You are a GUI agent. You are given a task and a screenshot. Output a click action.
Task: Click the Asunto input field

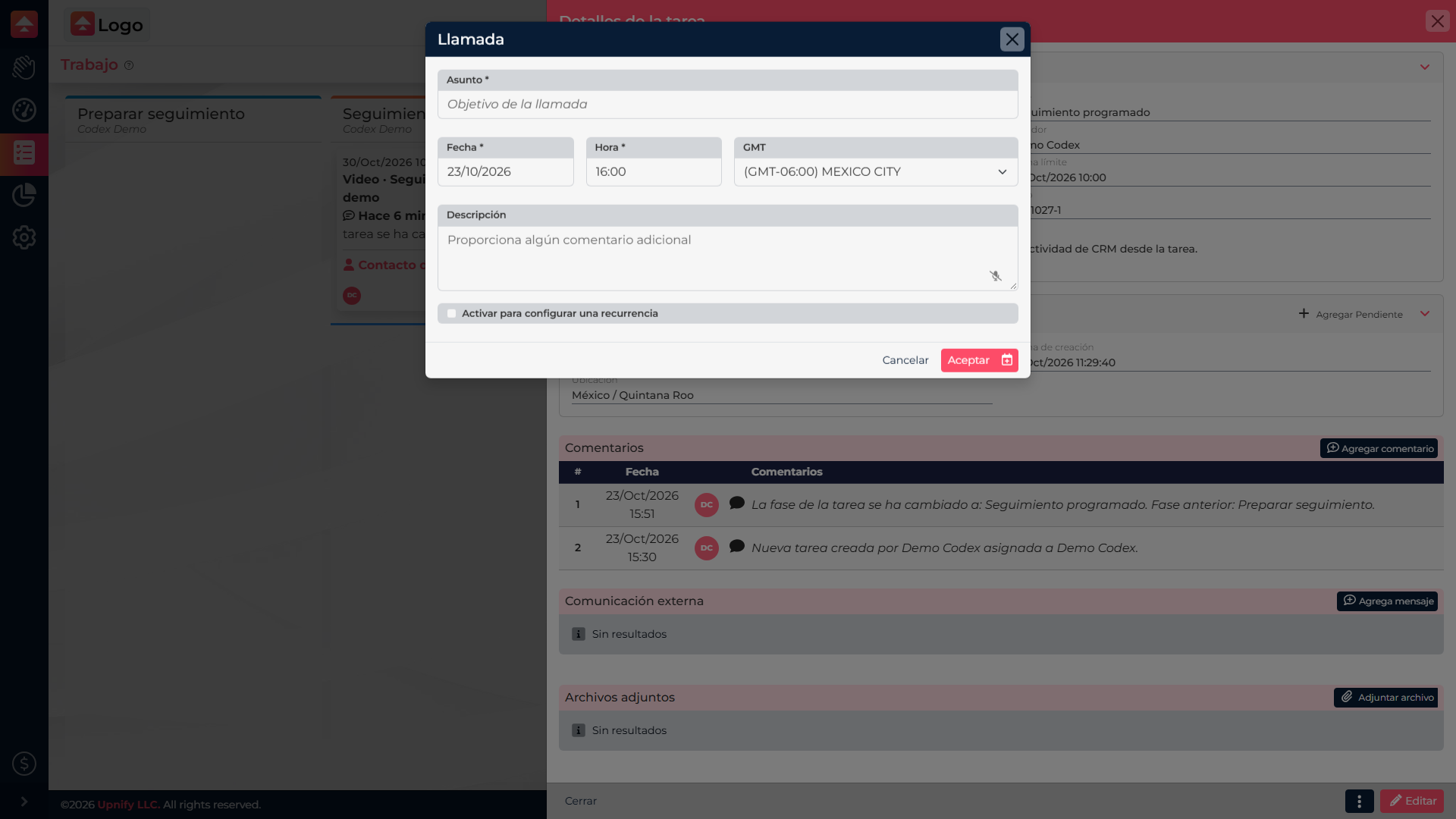coord(727,104)
